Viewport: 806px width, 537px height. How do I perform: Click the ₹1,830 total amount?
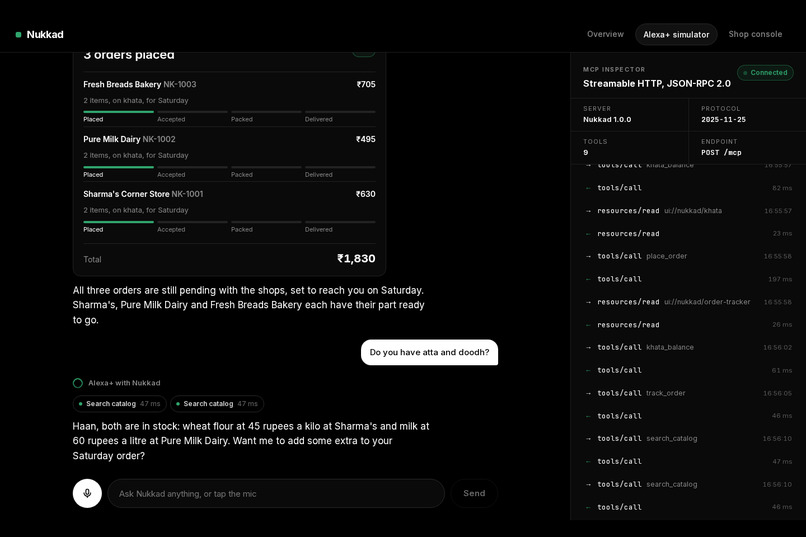pyautogui.click(x=356, y=258)
